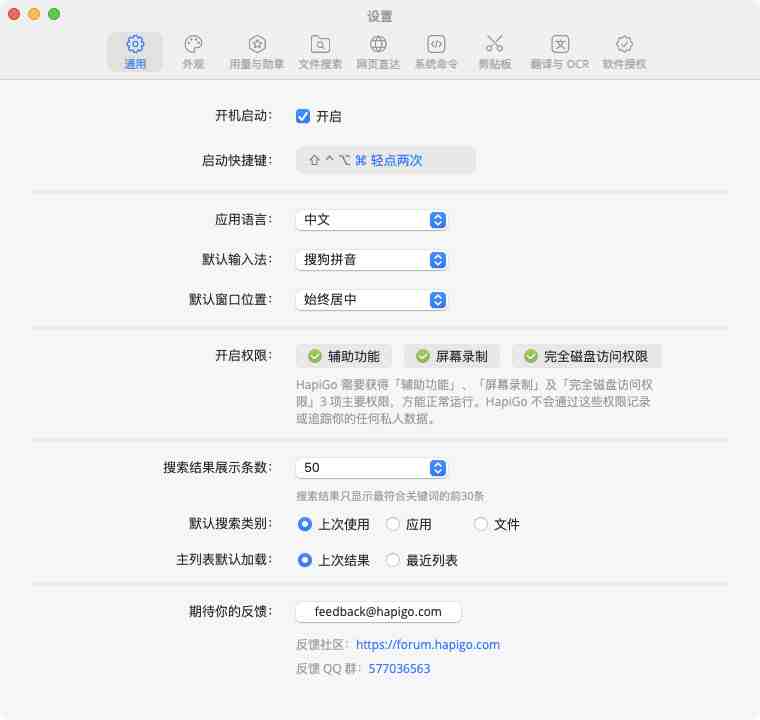The width and height of the screenshot is (760, 720).
Task: Open the 应用语言 dropdown showing 中文
Action: [371, 220]
